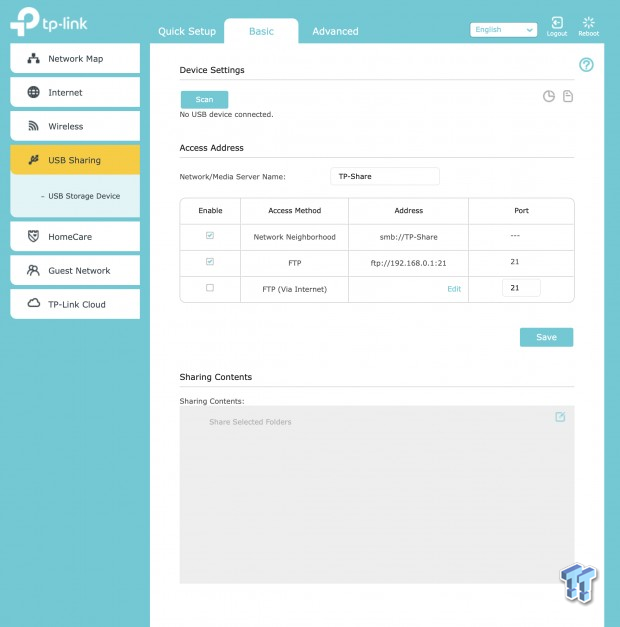The image size is (620, 627).
Task: Click the Logout icon
Action: coord(557,23)
